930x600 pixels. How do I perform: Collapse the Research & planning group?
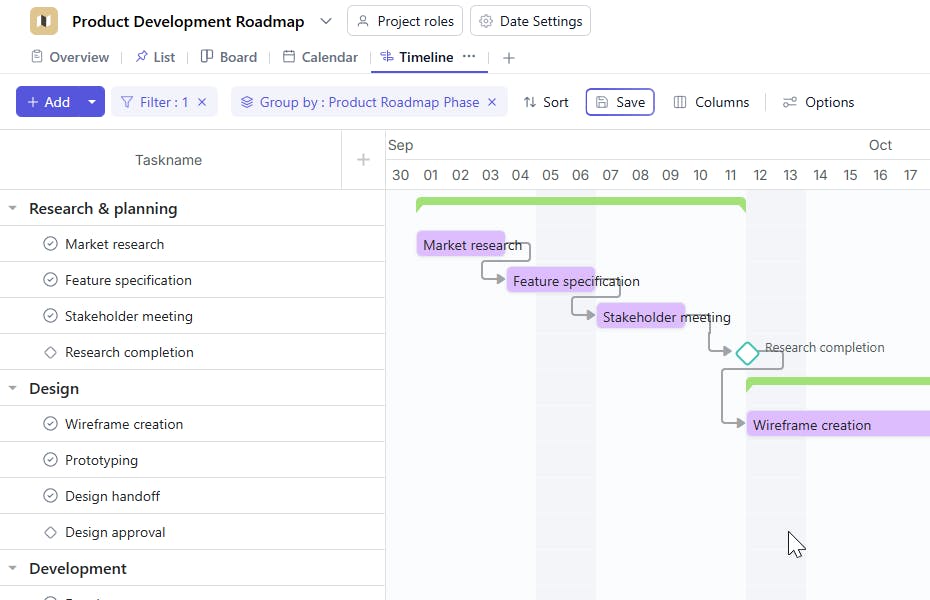pos(13,209)
